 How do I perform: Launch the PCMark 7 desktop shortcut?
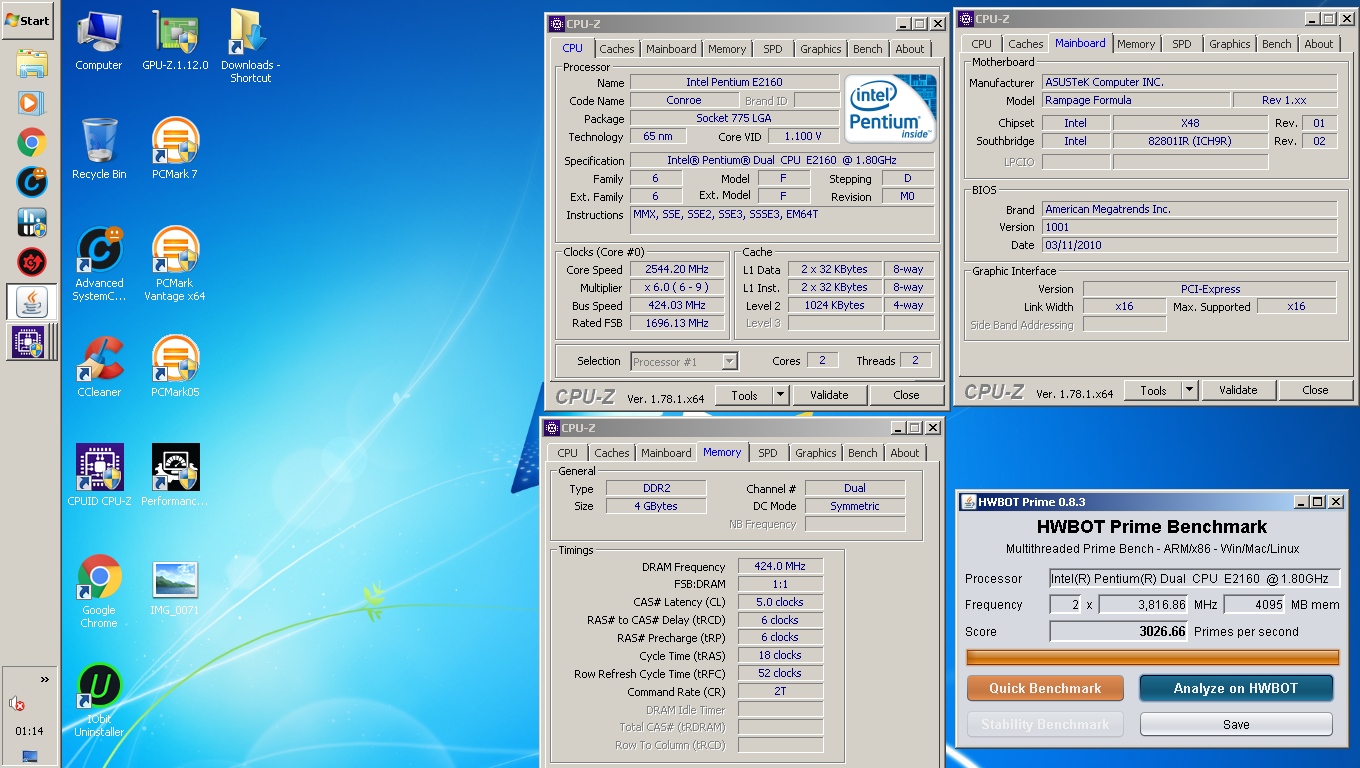175,150
